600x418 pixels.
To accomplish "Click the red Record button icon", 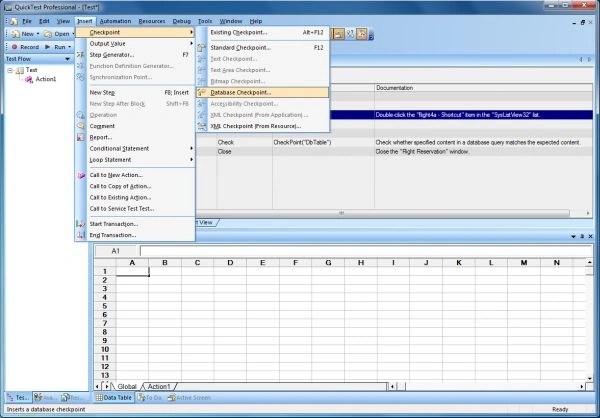I will 15,47.
